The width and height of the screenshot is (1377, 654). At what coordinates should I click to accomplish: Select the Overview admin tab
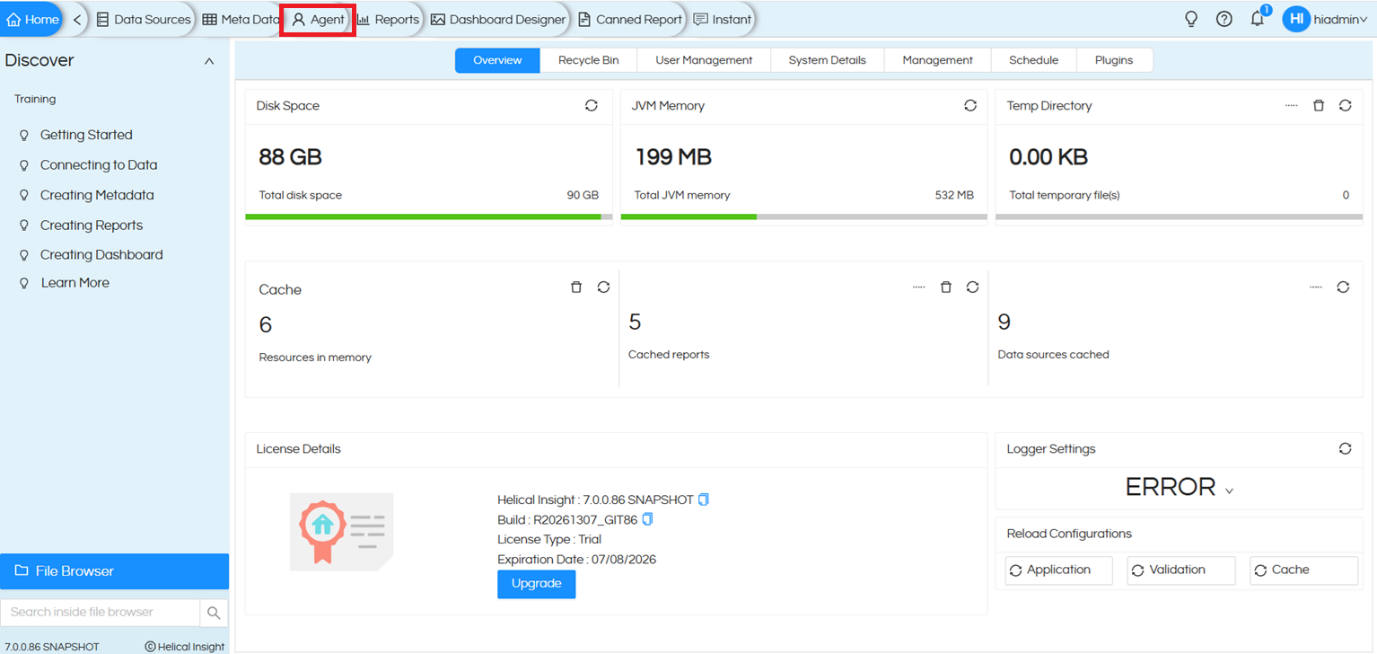click(x=497, y=60)
